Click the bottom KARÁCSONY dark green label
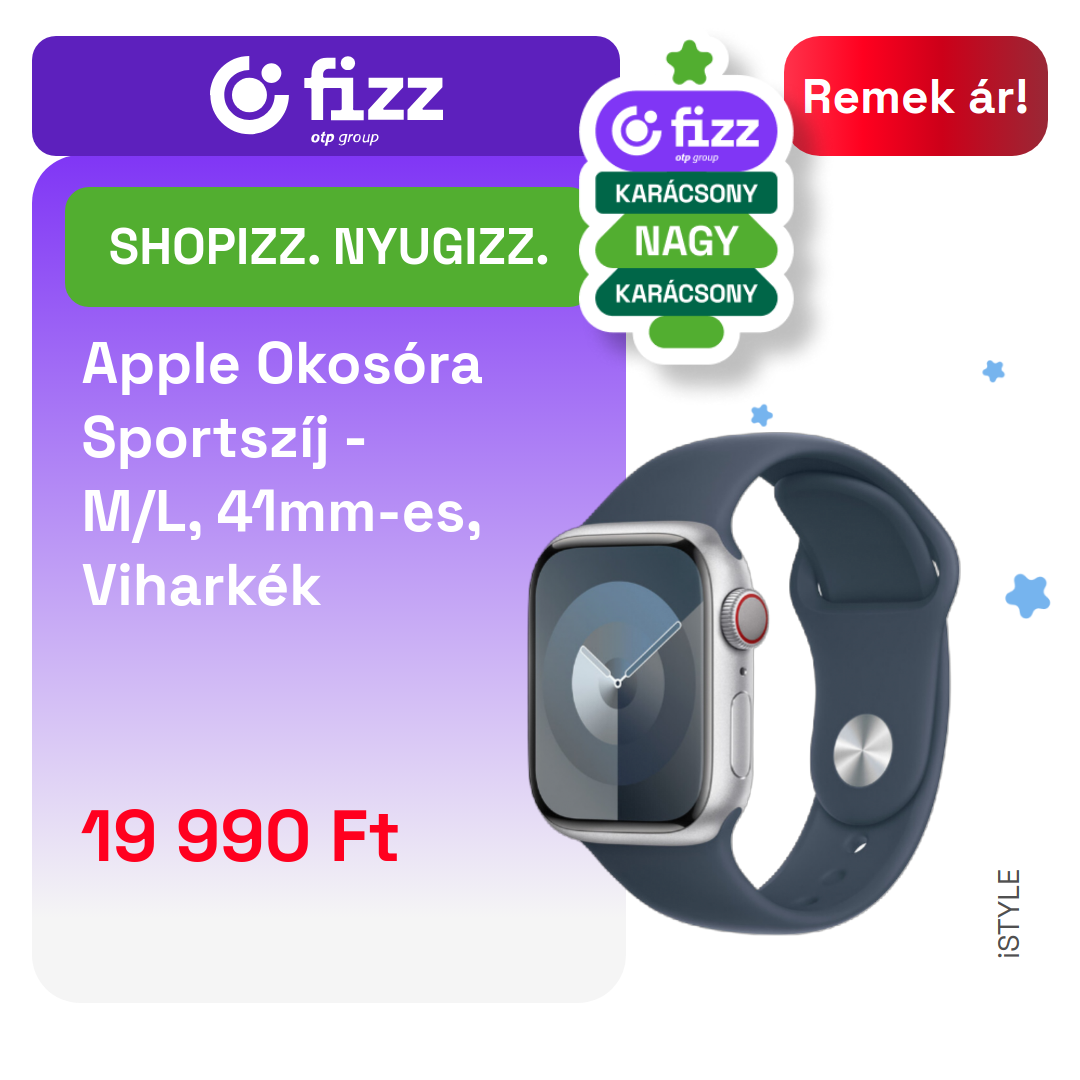Viewport: 1080px width, 1080px height. click(x=686, y=293)
